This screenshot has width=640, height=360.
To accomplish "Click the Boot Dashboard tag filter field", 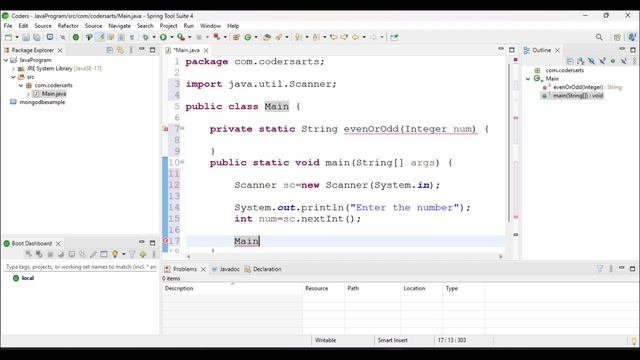I will 81,267.
